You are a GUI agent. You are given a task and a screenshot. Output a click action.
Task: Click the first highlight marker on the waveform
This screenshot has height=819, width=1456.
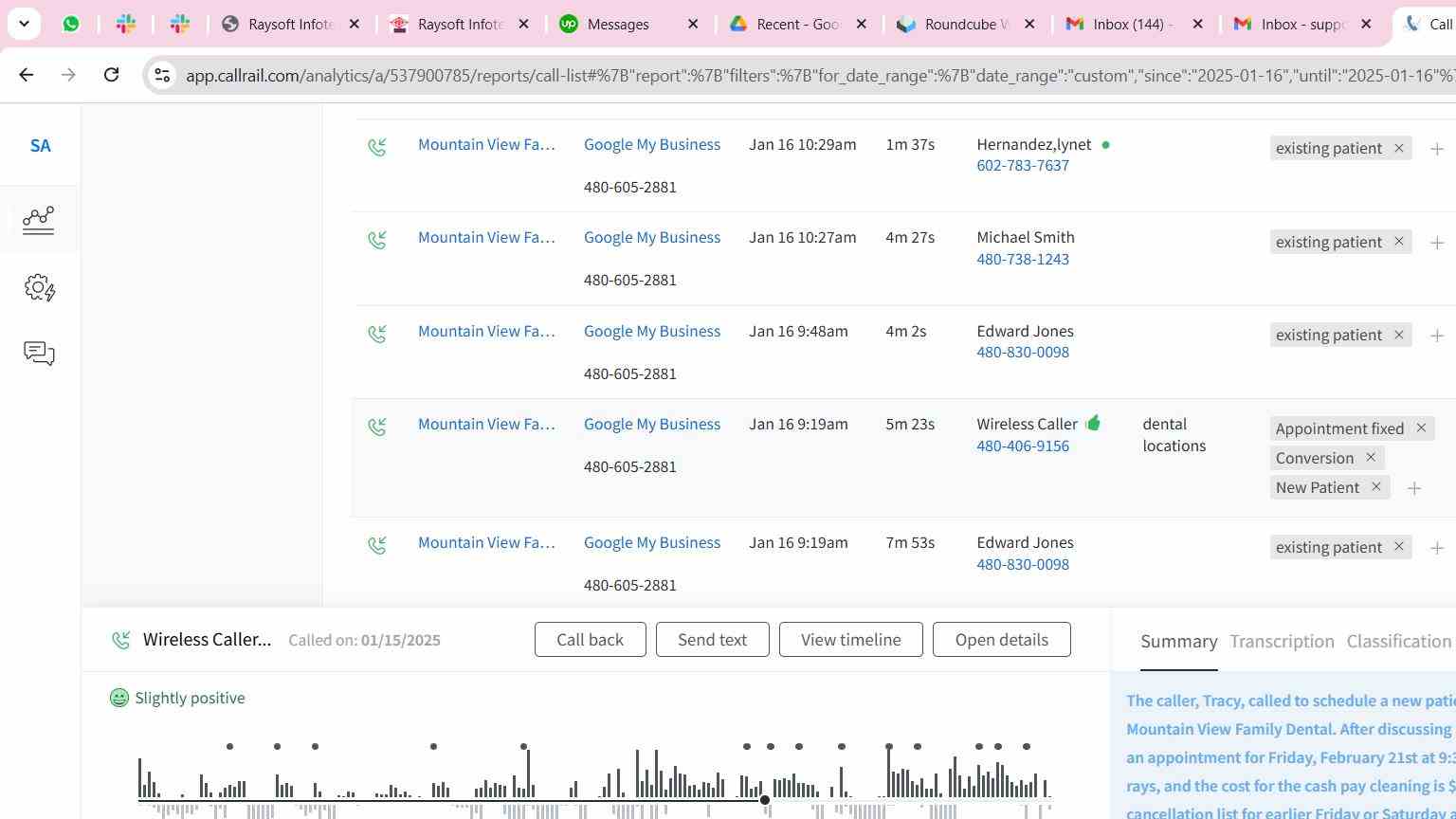click(x=229, y=747)
